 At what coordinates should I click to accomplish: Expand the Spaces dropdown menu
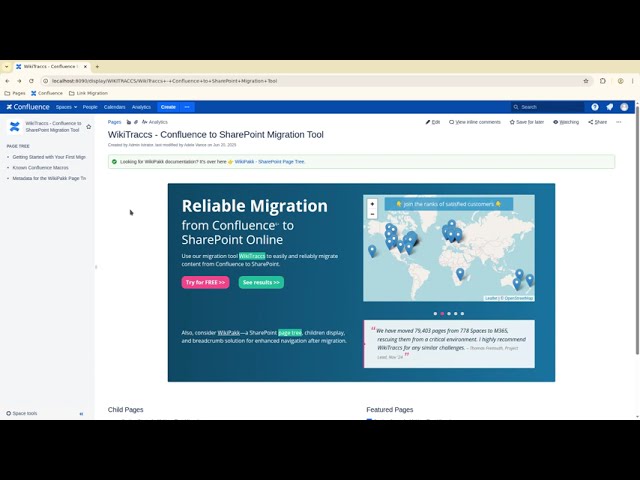point(66,107)
